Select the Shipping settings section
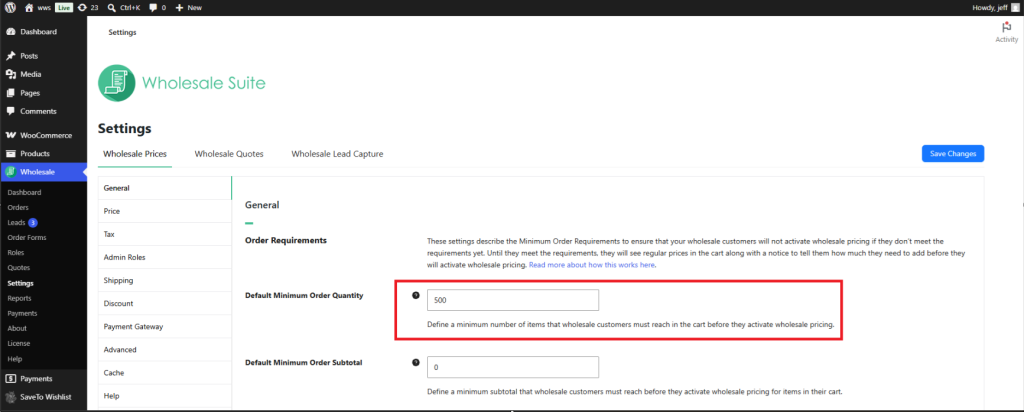1024x412 pixels. tap(165, 280)
